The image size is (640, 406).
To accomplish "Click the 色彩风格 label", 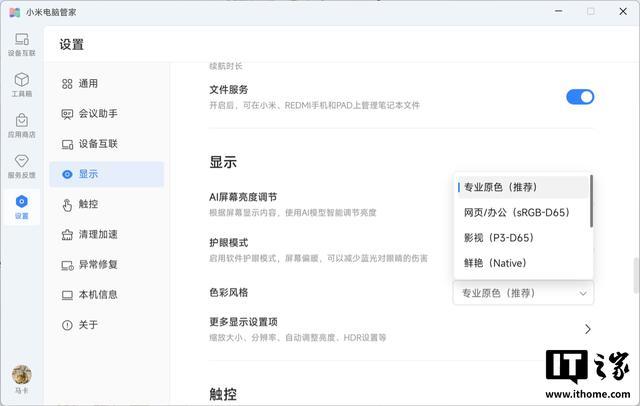I will (229, 293).
